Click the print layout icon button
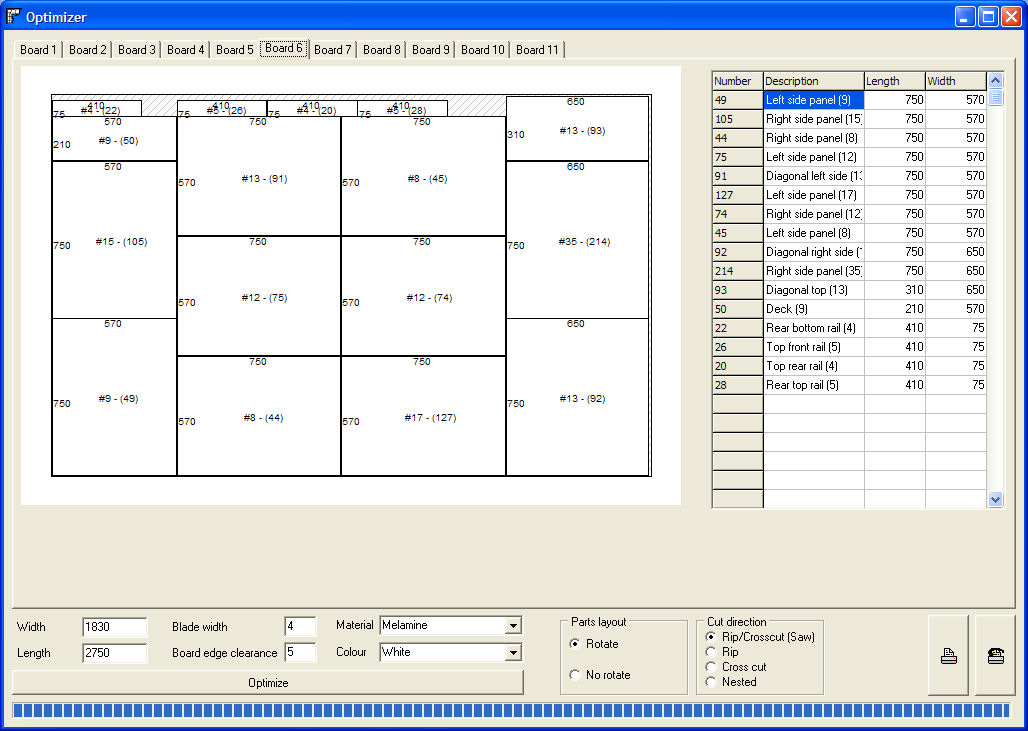Screen dimensions: 1028x731 point(948,655)
